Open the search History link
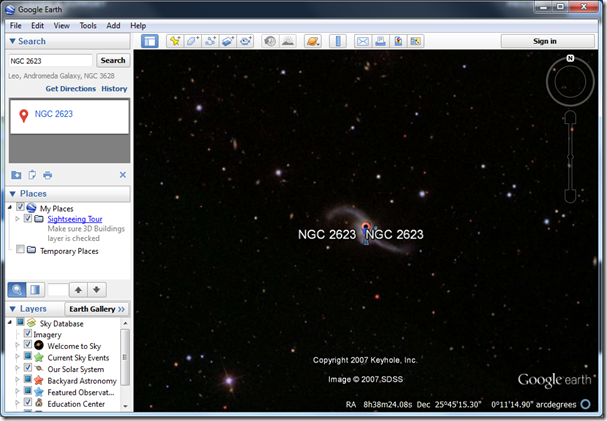The height and width of the screenshot is (421, 607). coord(114,89)
